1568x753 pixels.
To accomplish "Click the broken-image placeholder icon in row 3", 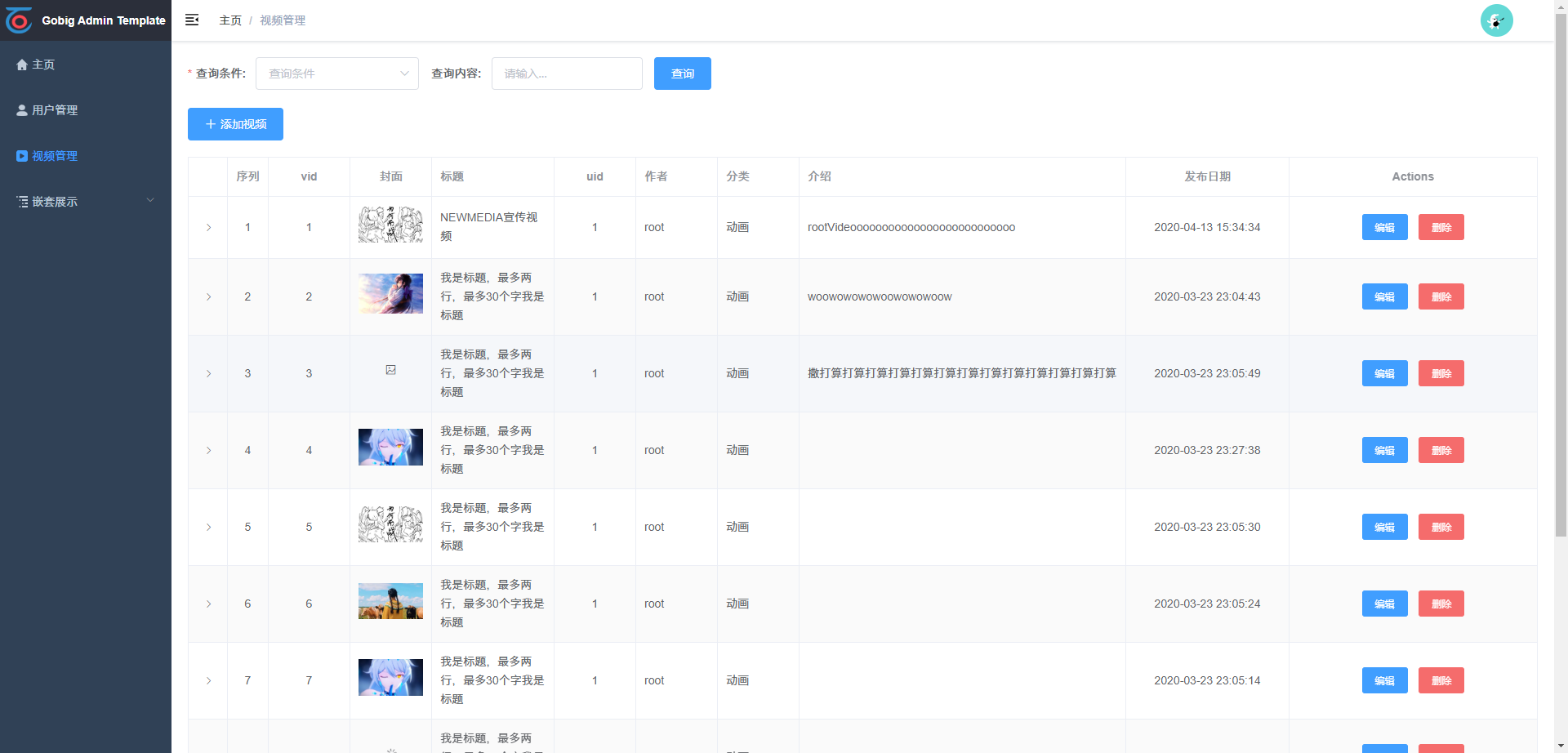I will tap(391, 369).
